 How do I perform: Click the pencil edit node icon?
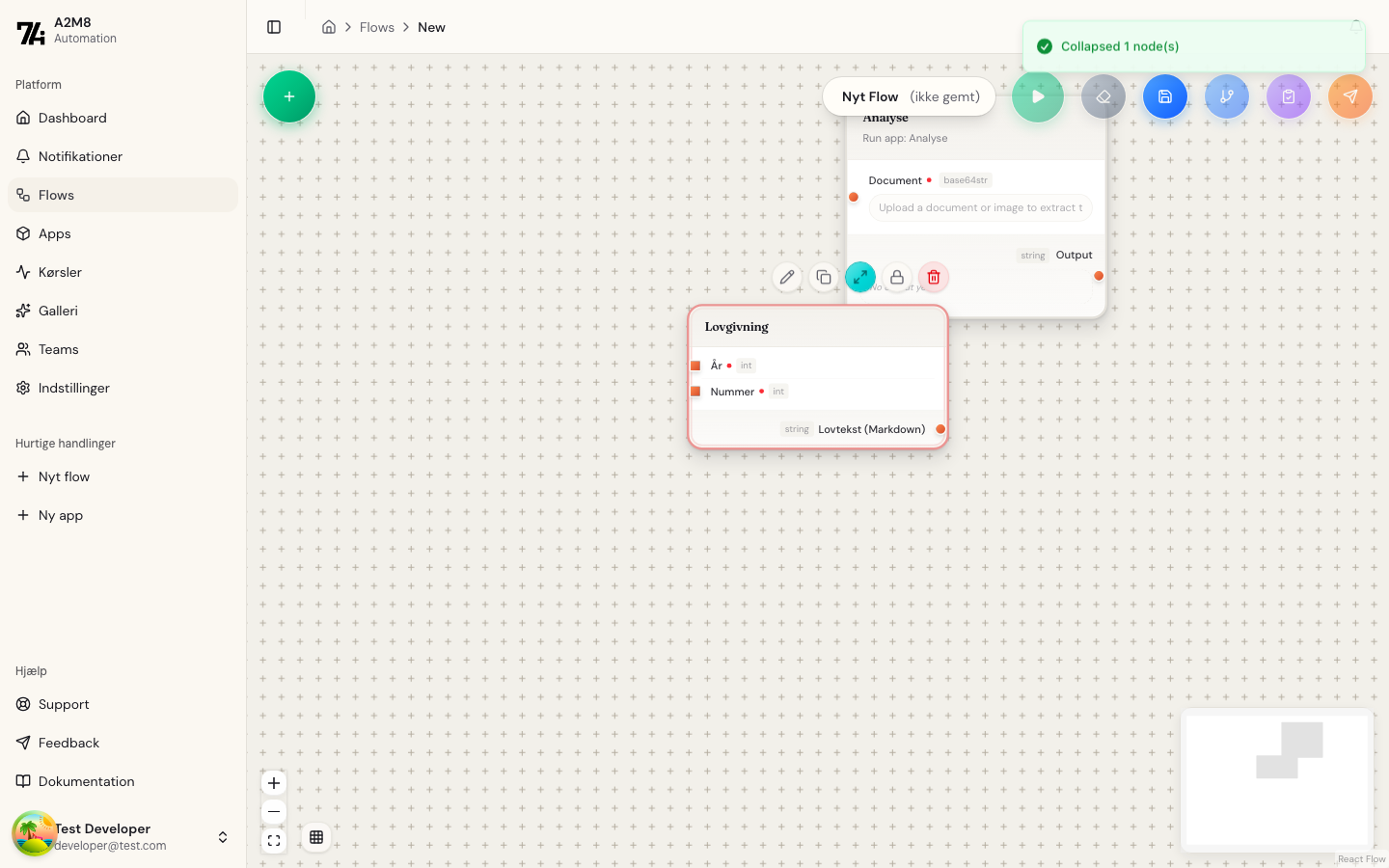tap(787, 278)
